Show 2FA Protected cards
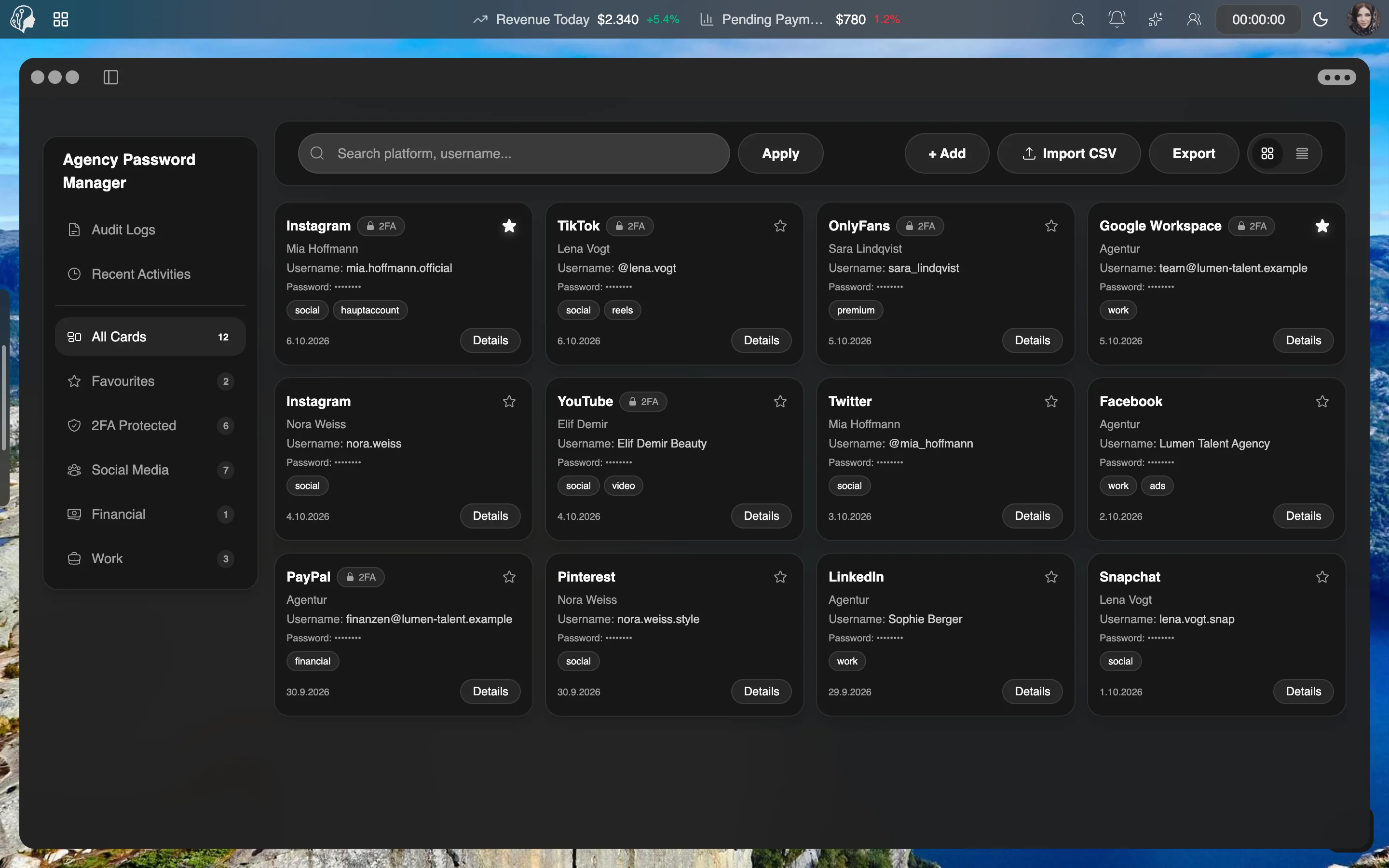1389x868 pixels. pos(150,425)
